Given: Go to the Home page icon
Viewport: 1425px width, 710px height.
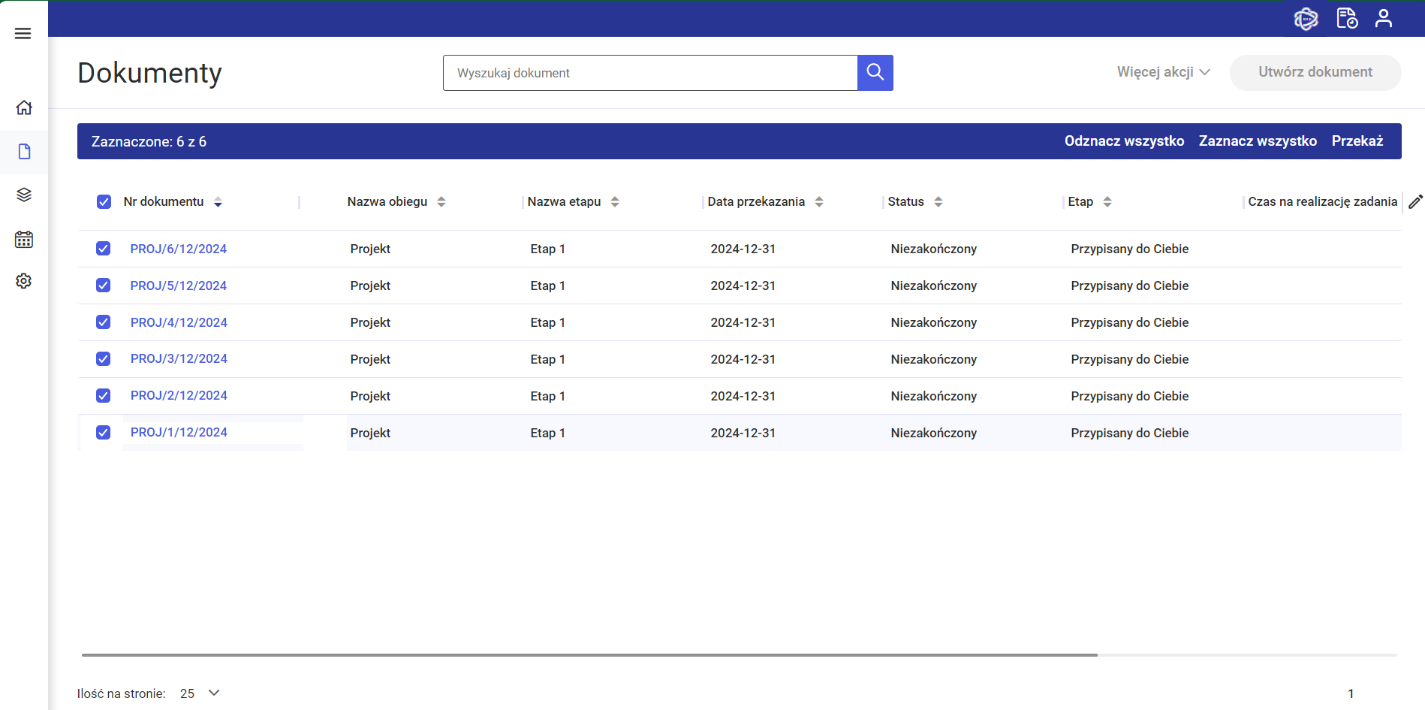Looking at the screenshot, I should [x=24, y=108].
